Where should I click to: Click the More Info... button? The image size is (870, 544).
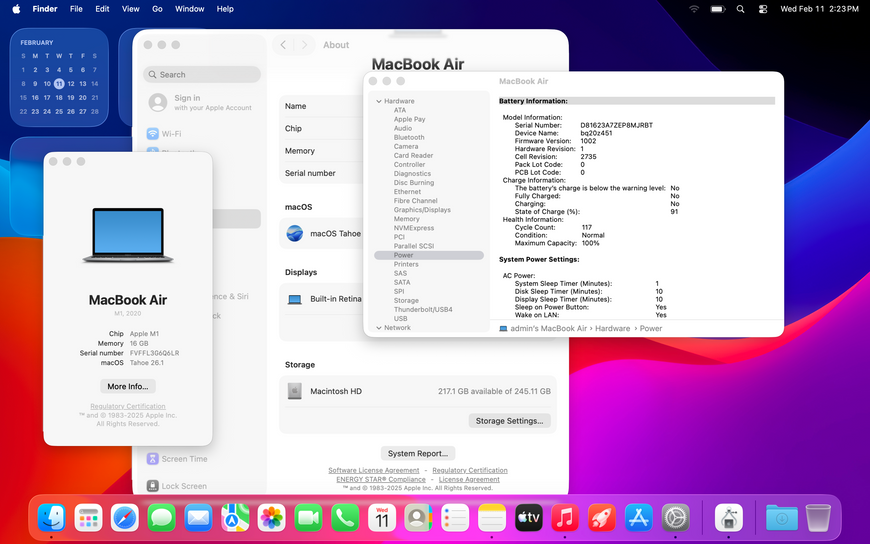point(128,386)
